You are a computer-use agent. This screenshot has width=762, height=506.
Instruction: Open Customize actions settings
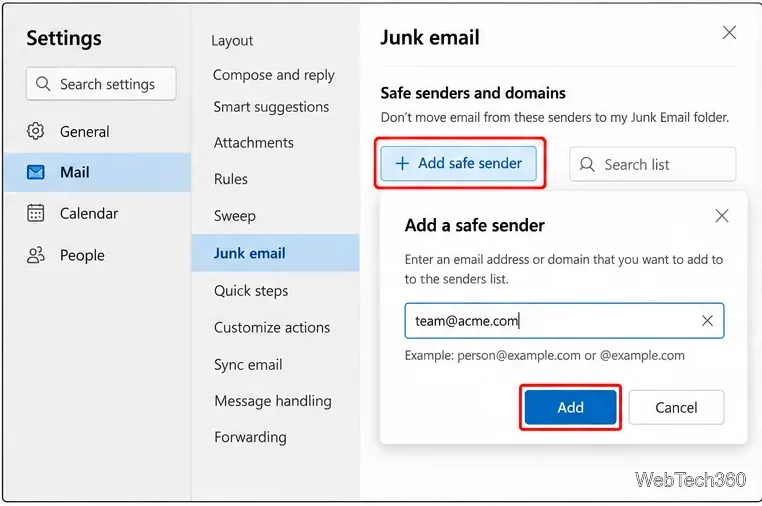[272, 328]
